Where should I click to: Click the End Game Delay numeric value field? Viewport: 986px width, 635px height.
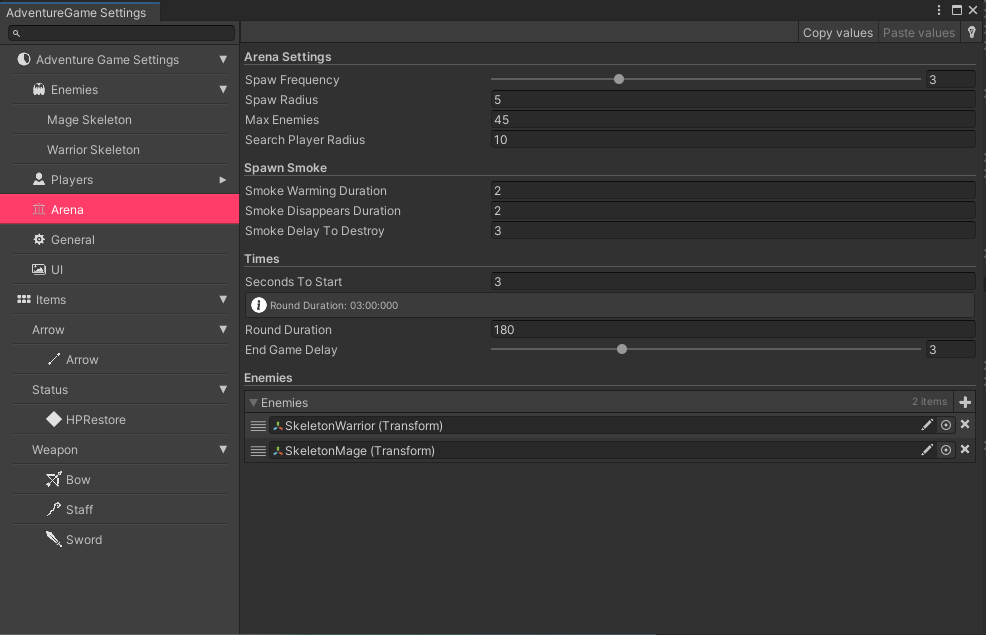click(950, 349)
